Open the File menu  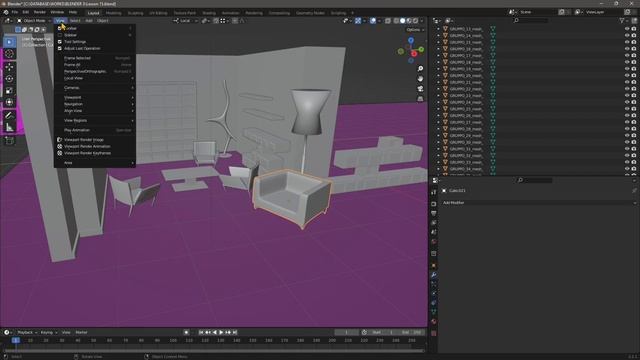(15, 12)
